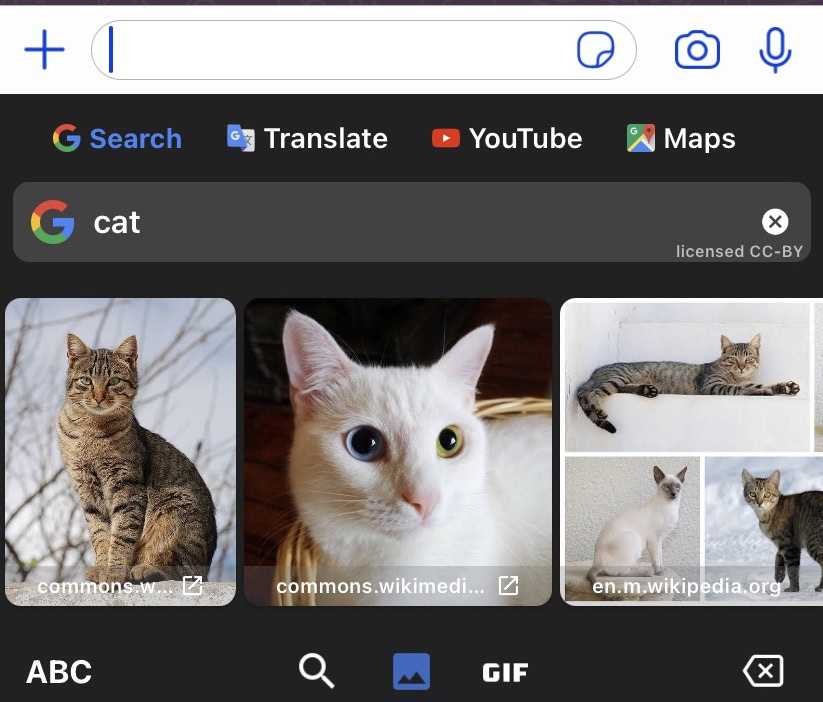Tap the 'licensed CC-BY' label

739,252
